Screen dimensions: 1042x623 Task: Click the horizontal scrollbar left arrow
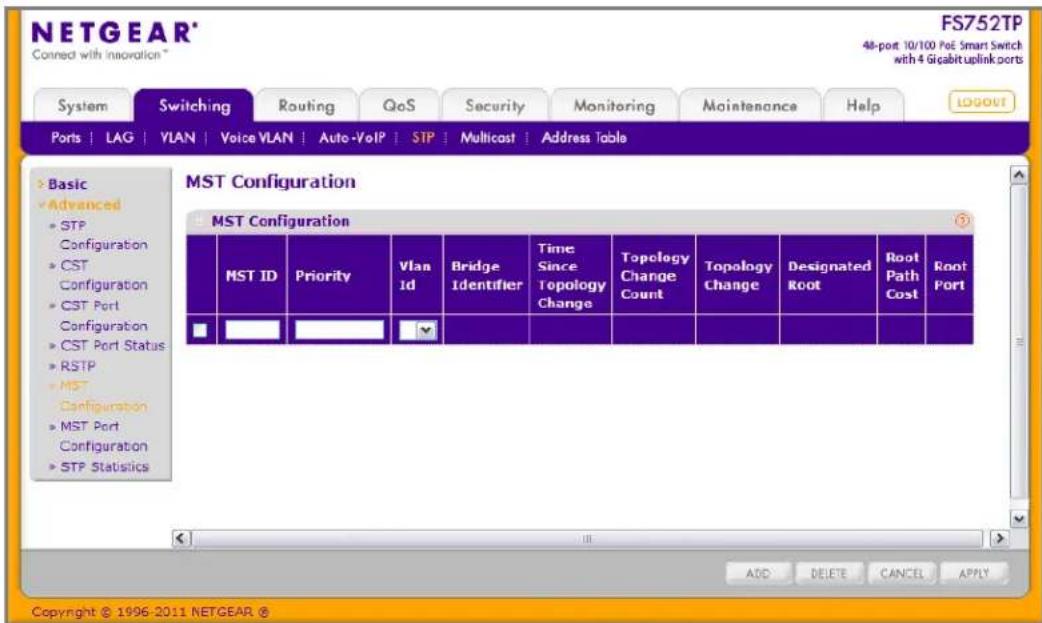(x=181, y=539)
